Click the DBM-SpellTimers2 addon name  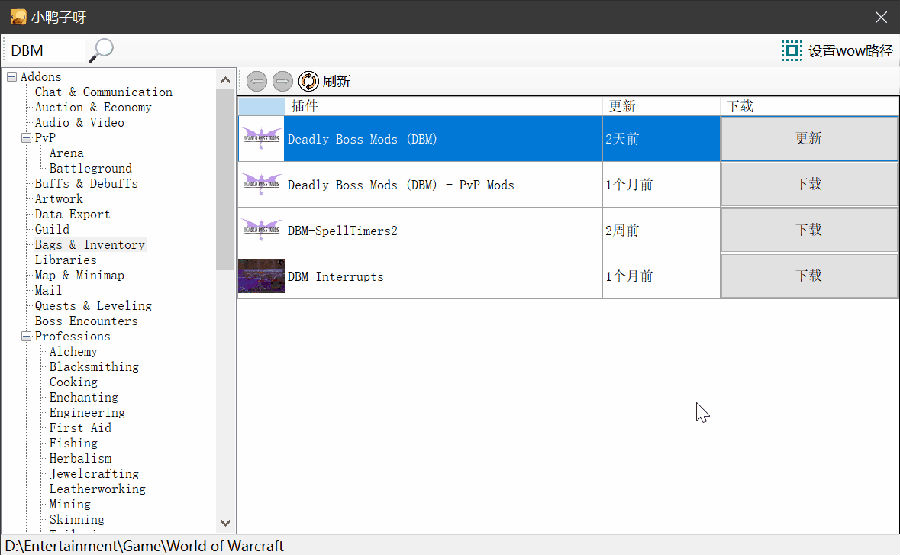point(343,231)
